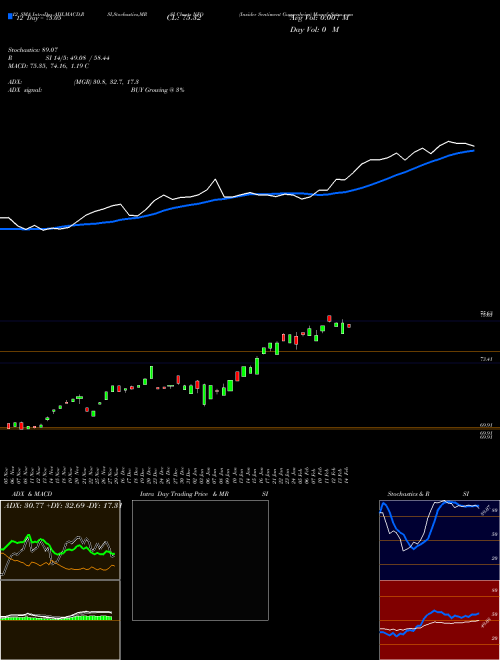Click the 'BUY Growing @ 3%' signal text
This screenshot has height=660, width=500.
157,90
